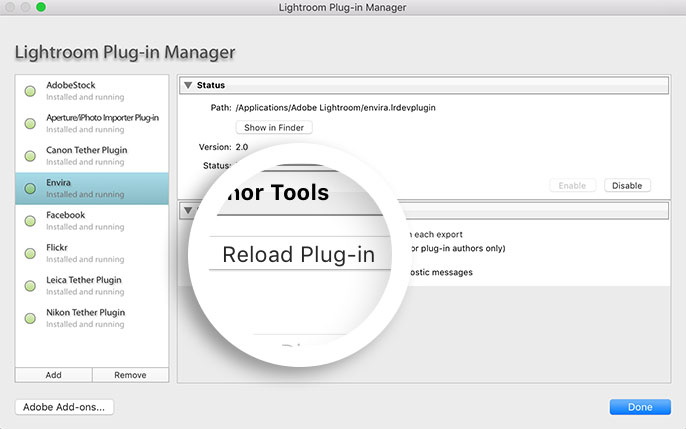
Task: Click the Flickr plug-in green dot
Action: pos(30,253)
